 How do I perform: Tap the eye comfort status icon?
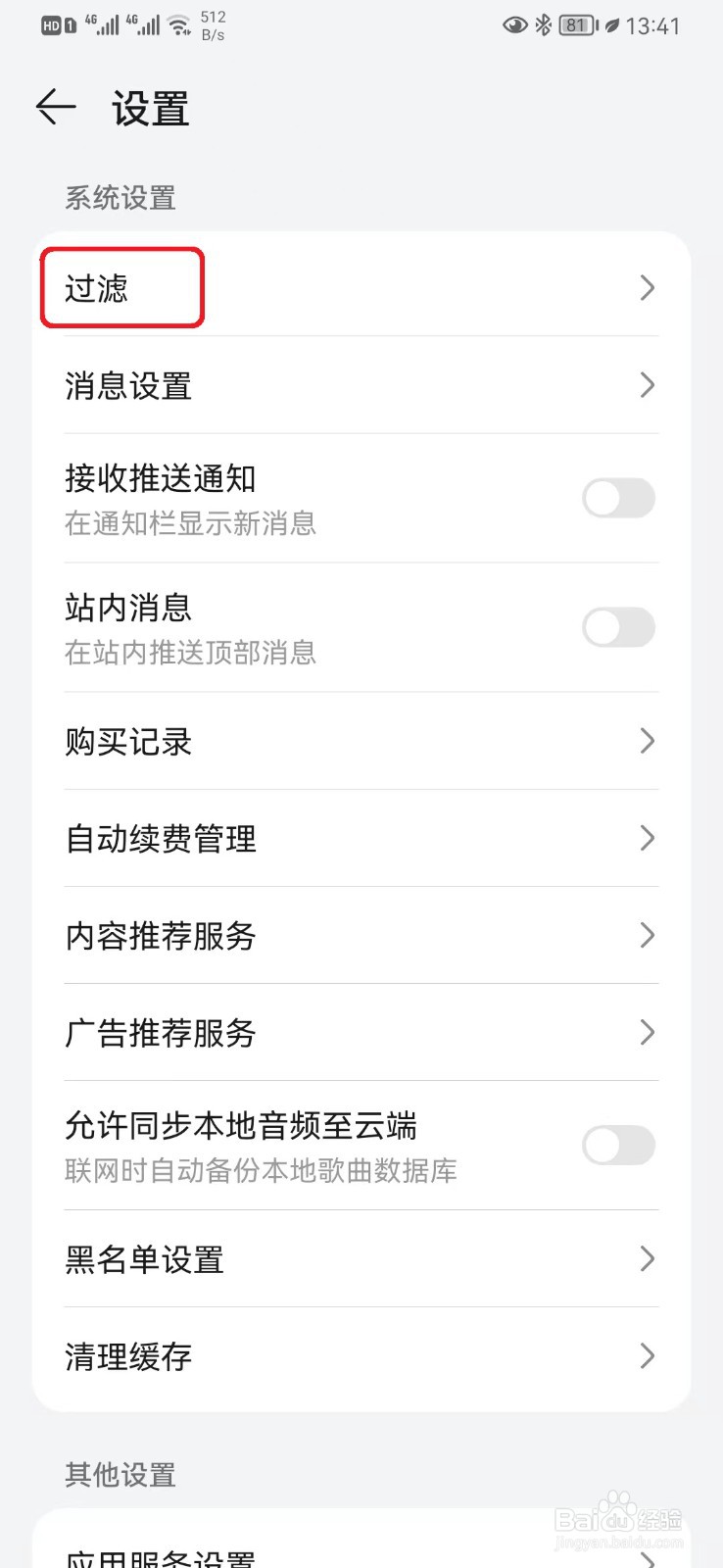click(514, 25)
